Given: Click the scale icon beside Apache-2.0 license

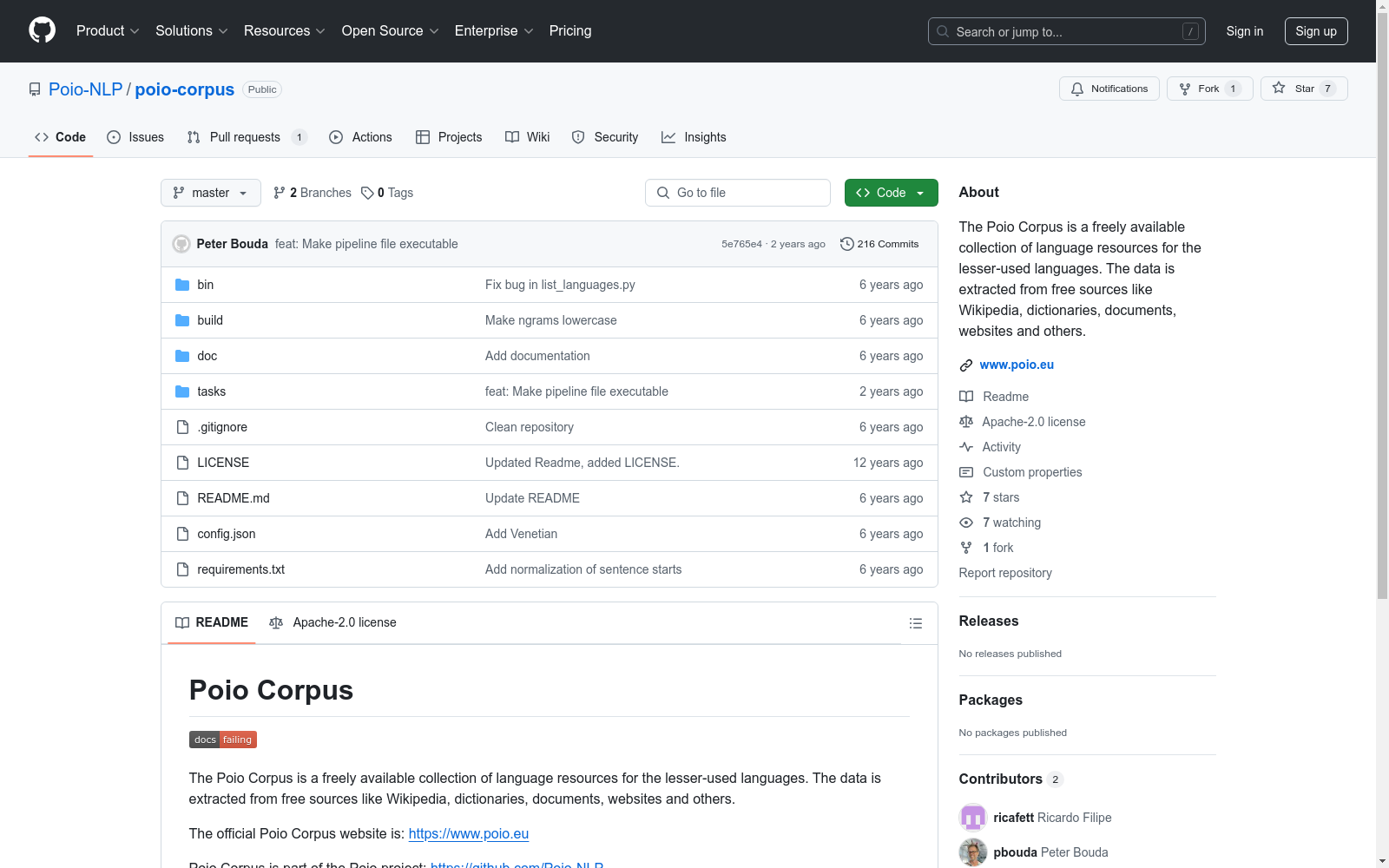Looking at the screenshot, I should click(x=966, y=422).
